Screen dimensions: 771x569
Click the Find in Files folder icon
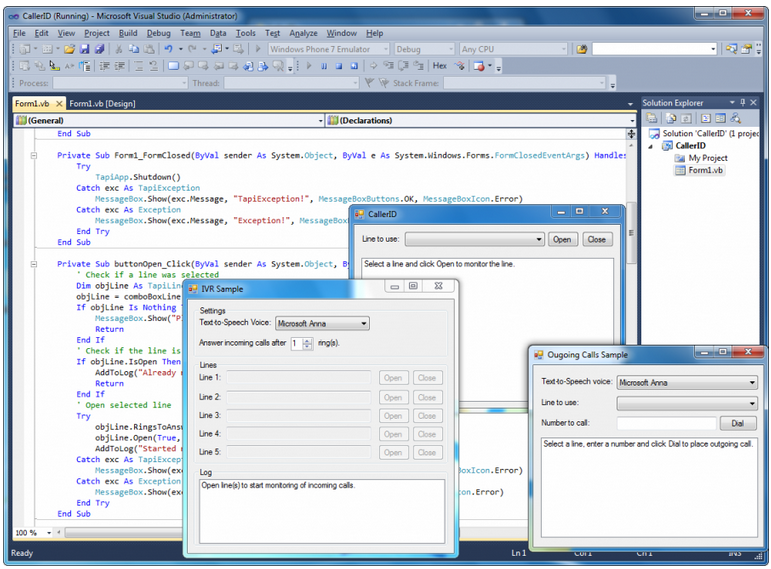click(582, 49)
